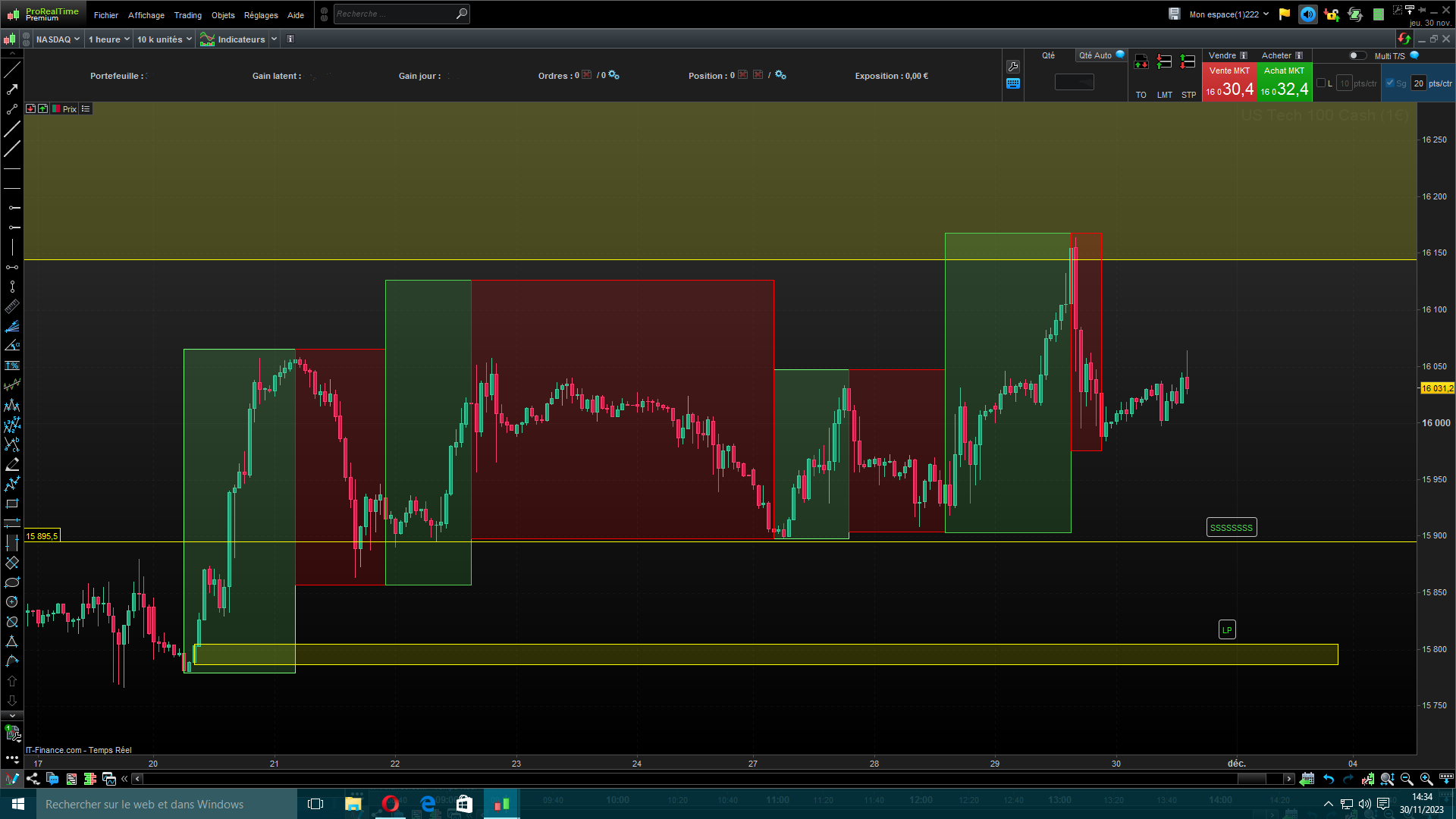
Task: Click the share chart icon in bottom toolbar
Action: click(33, 779)
